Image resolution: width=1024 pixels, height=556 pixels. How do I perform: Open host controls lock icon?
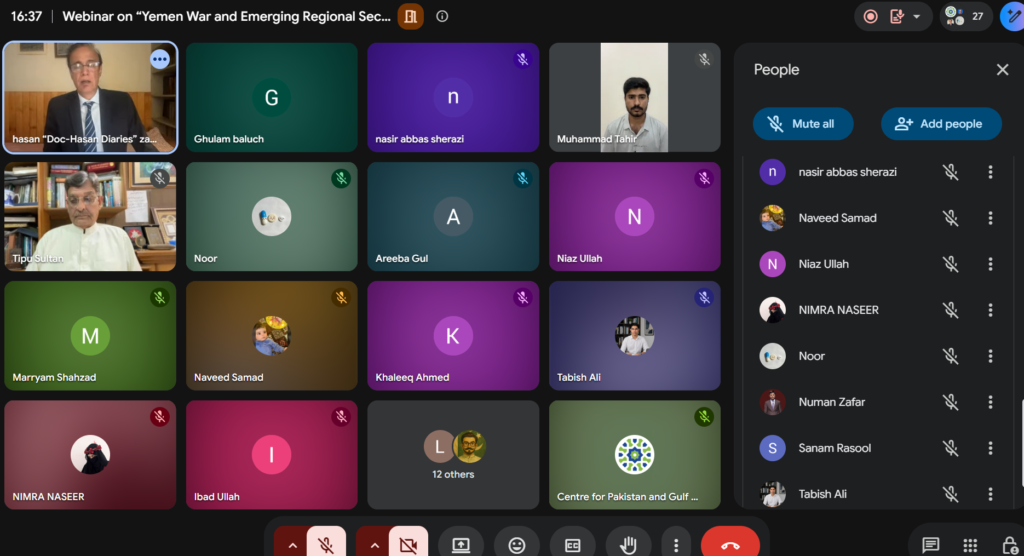pos(1010,544)
